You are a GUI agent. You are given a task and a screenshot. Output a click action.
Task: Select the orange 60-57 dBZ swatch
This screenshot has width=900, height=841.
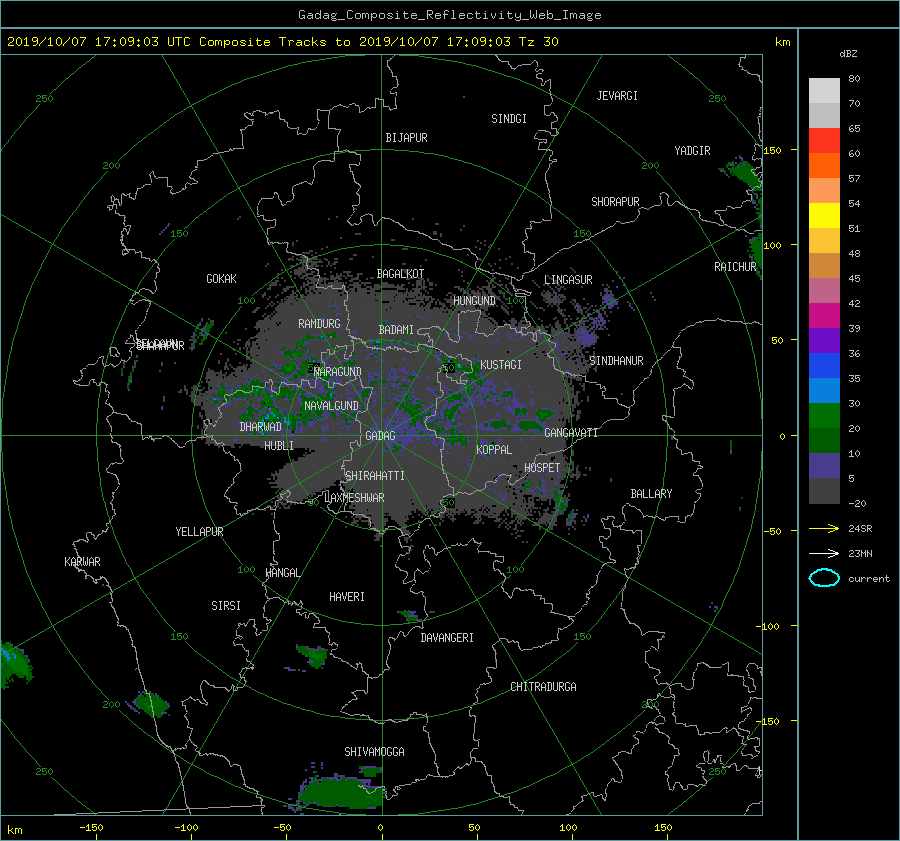tap(824, 166)
